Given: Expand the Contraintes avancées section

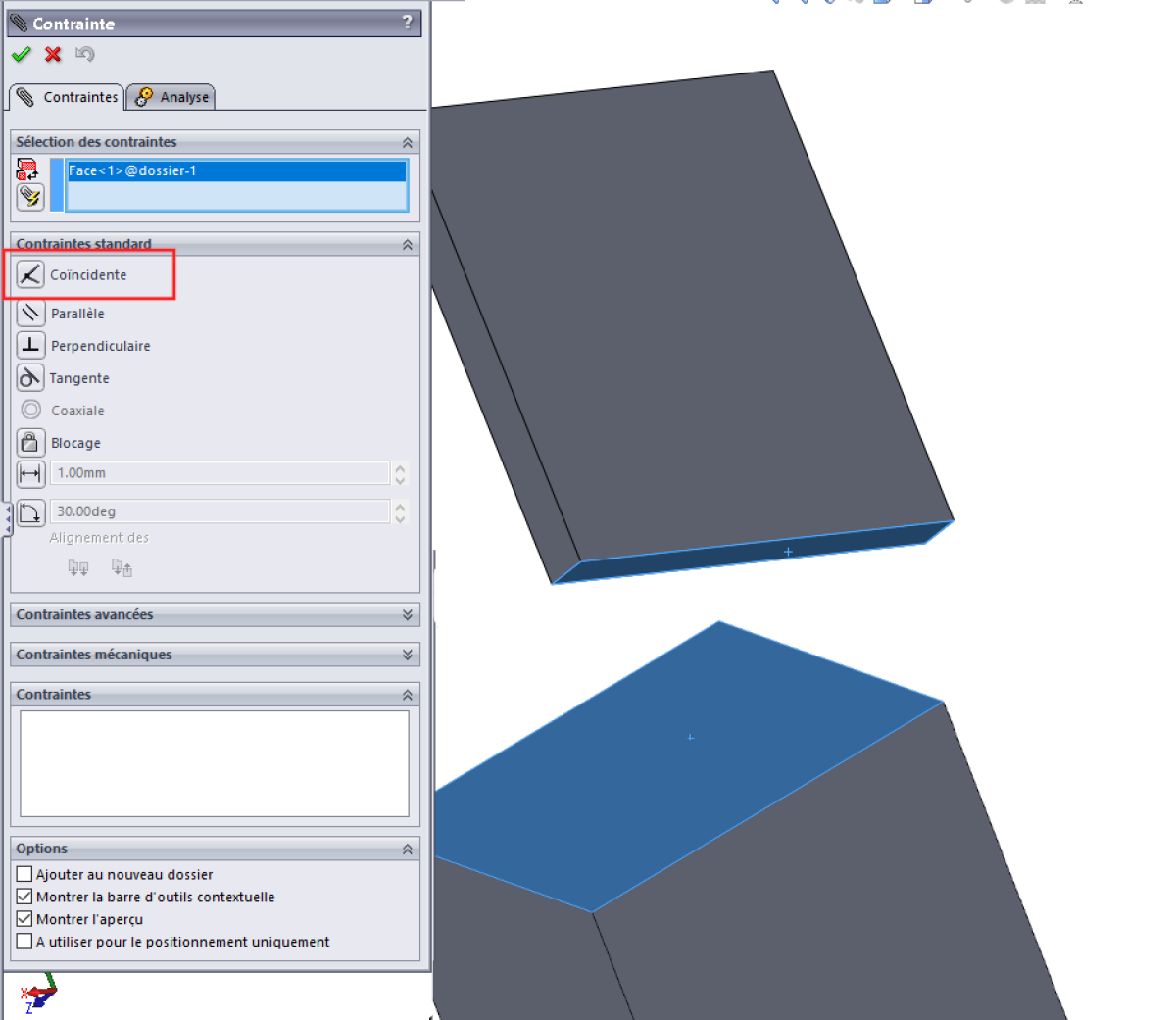Looking at the screenshot, I should coord(407,614).
